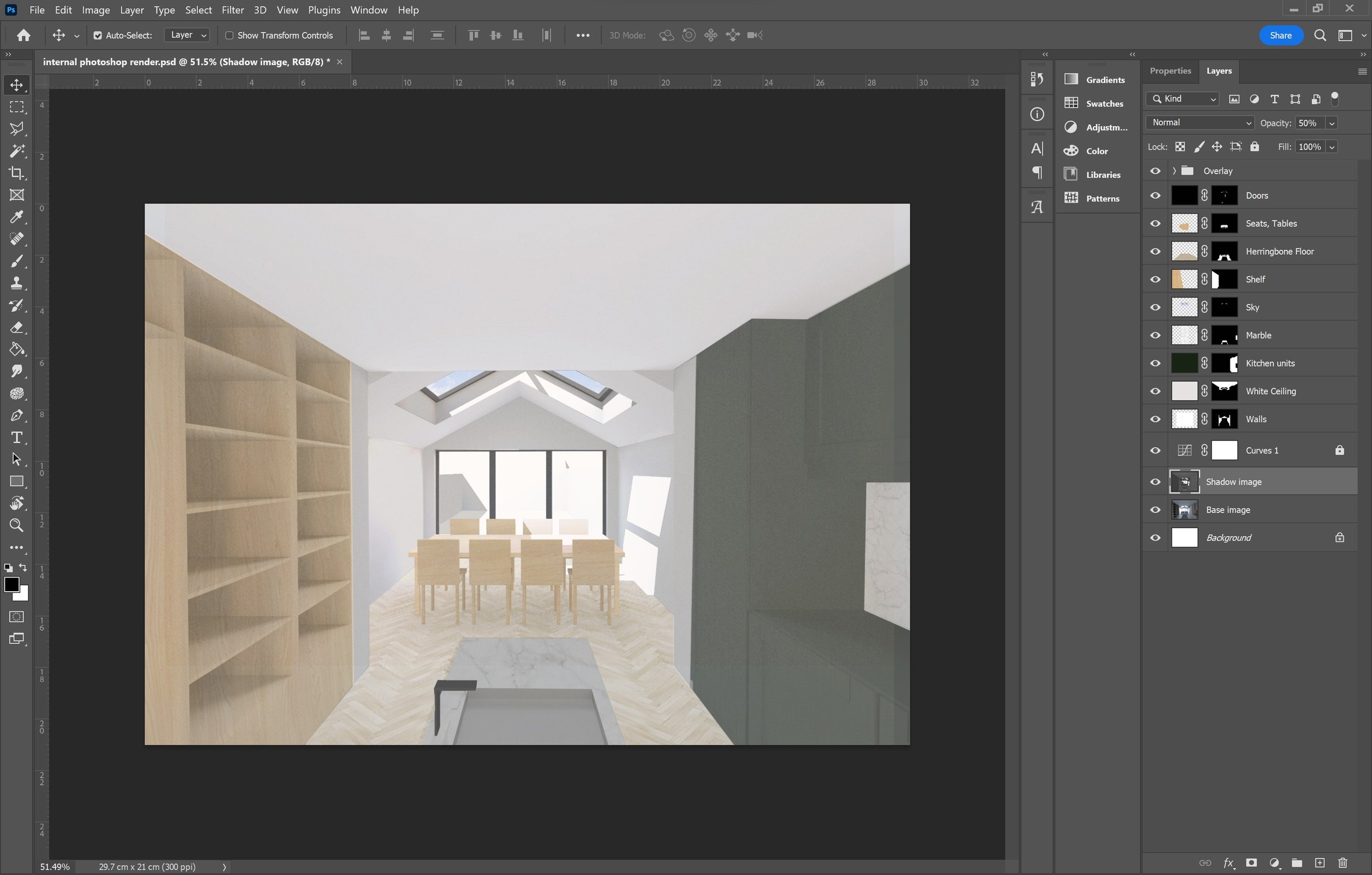Hide the Herringbone Floor layer
The image size is (1372, 875).
click(1155, 251)
